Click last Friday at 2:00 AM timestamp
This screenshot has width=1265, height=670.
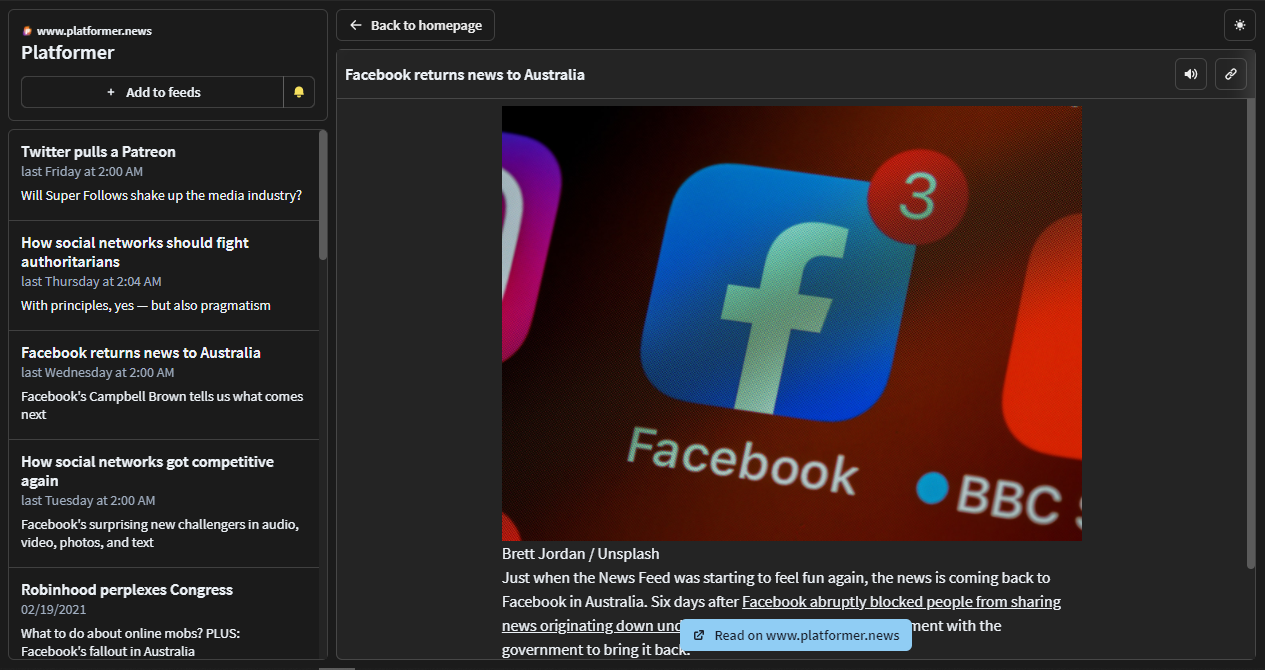point(82,172)
